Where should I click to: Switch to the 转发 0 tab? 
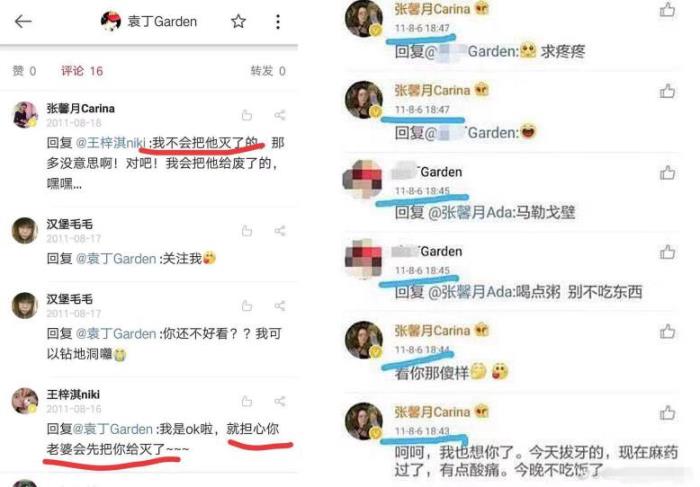click(268, 71)
